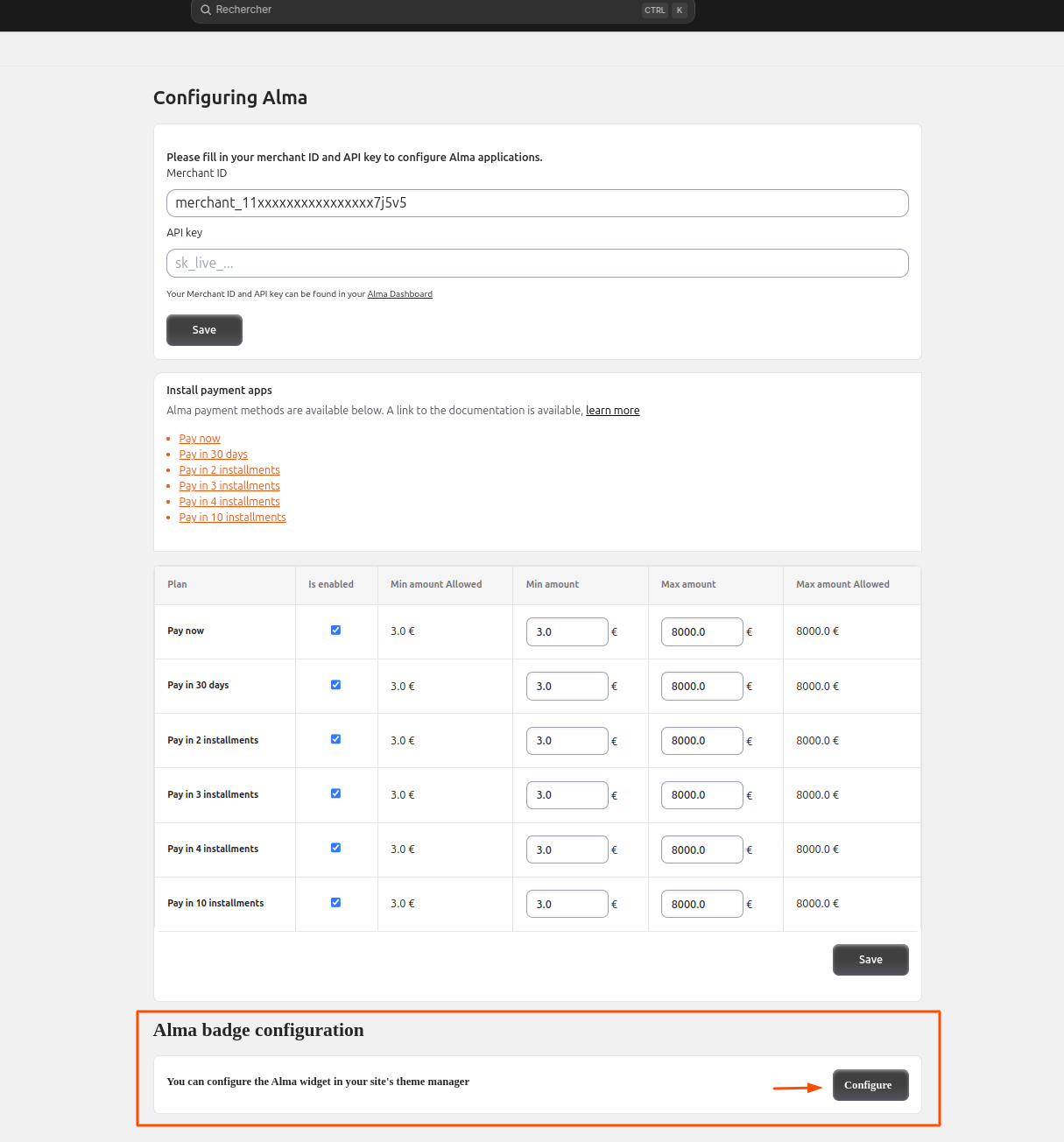
Task: Click the K shortcut key badge
Action: coord(680,11)
